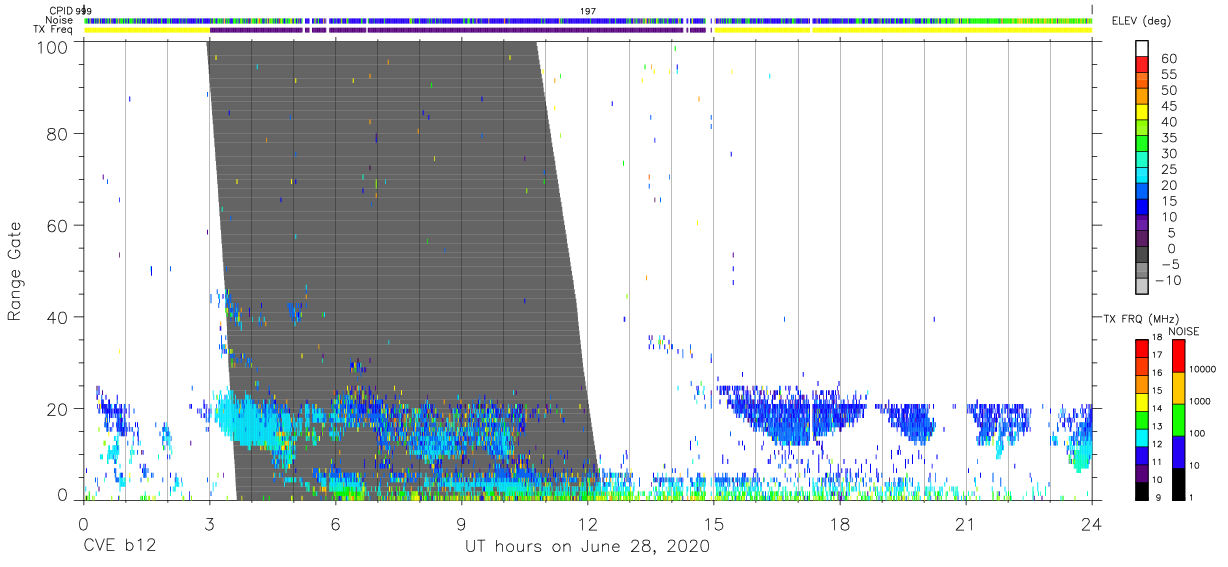Click the x-axis tick label '18'

tap(839, 524)
